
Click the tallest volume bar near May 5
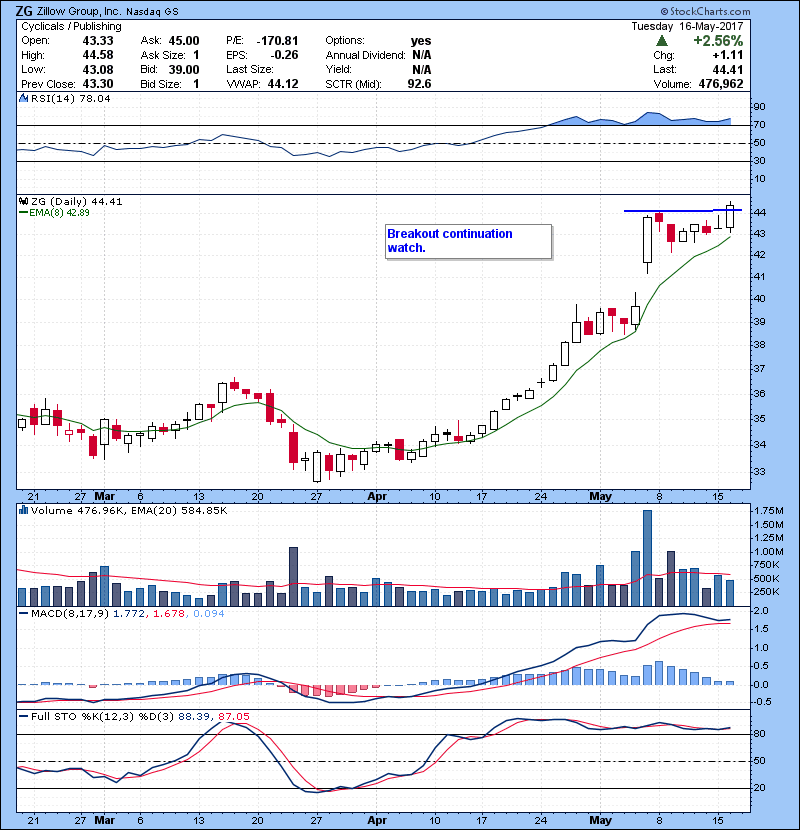point(647,558)
